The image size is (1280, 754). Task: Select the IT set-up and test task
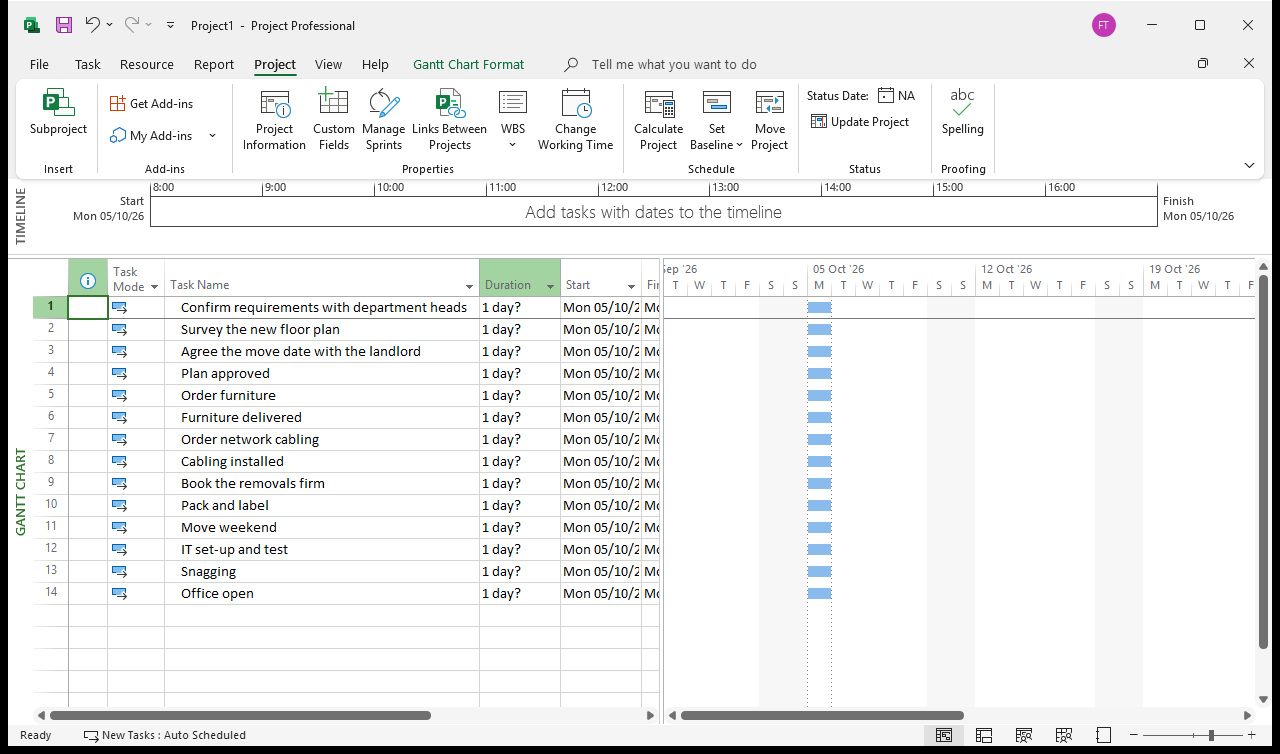[234, 549]
